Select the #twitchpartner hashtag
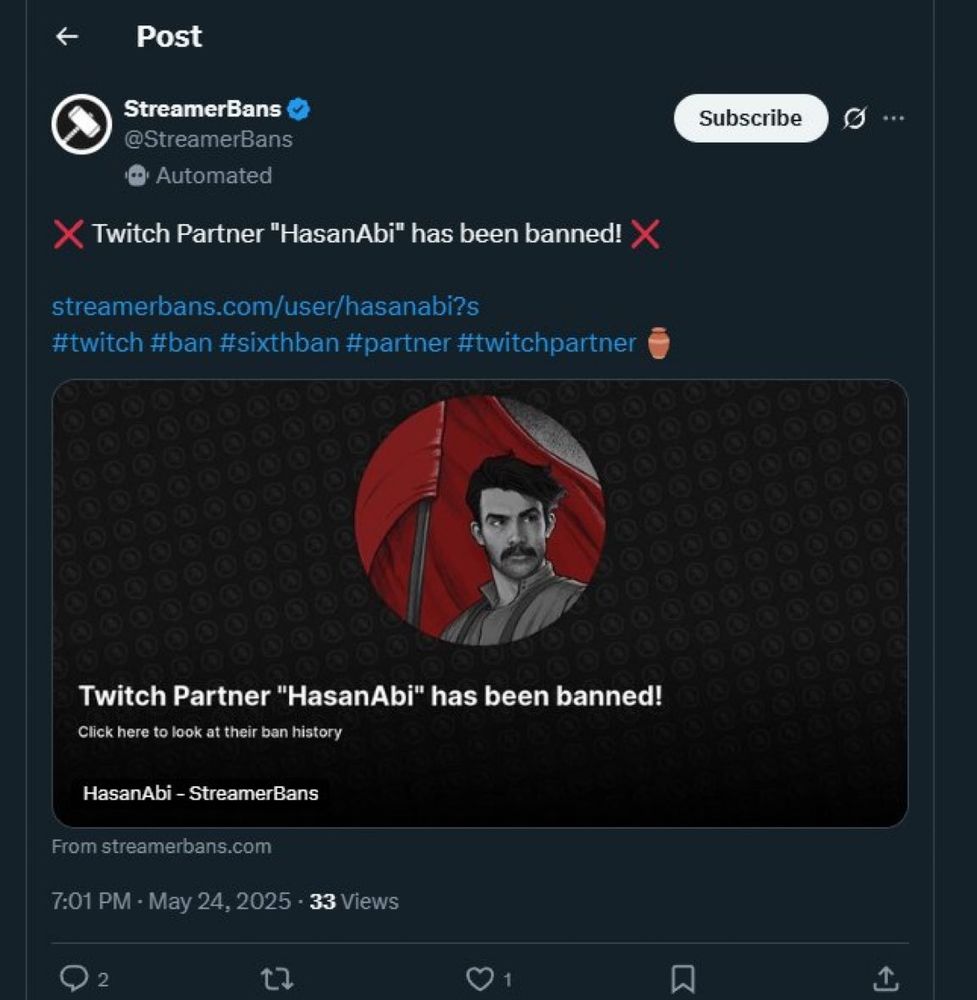977x1000 pixels. click(546, 343)
